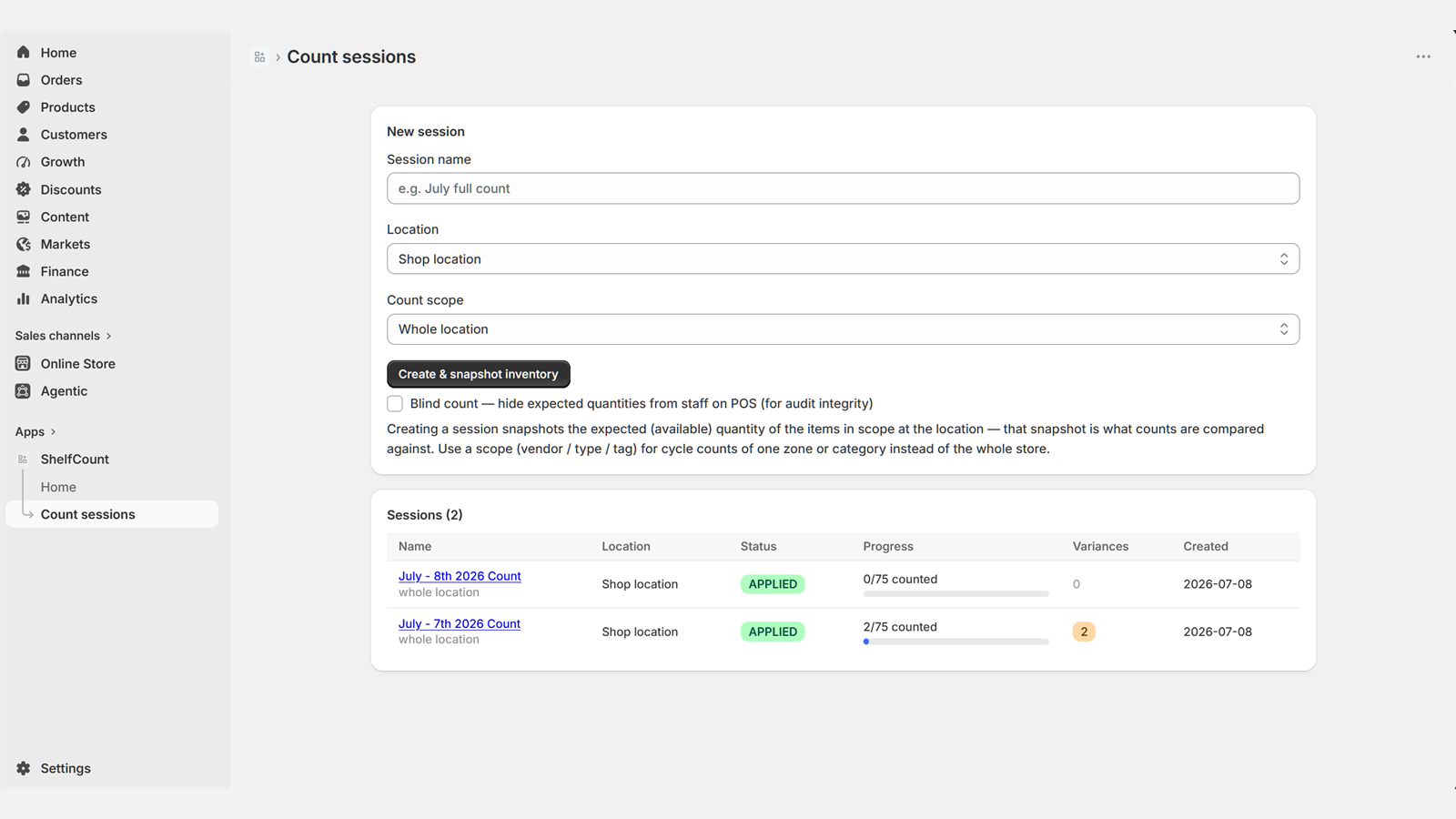Image resolution: width=1456 pixels, height=819 pixels.
Task: Click the Customers person icon
Action: coord(24,135)
